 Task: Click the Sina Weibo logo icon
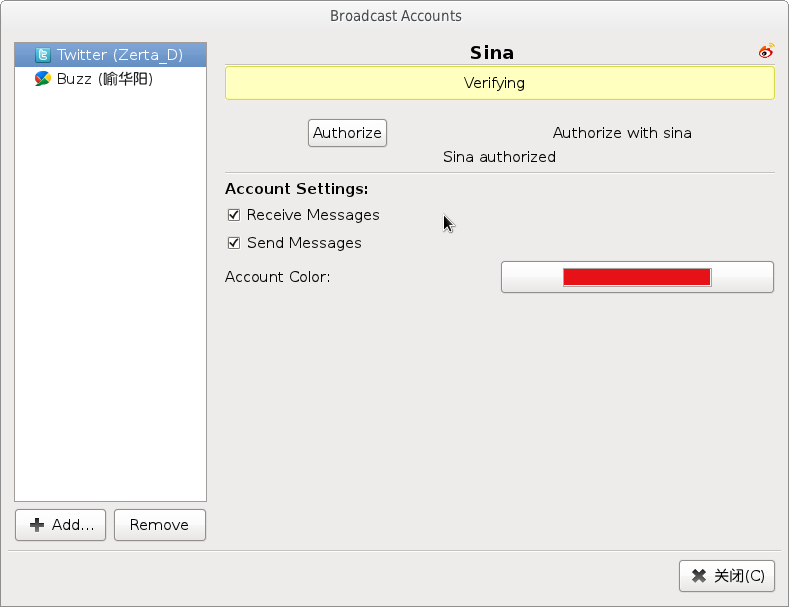coord(766,51)
